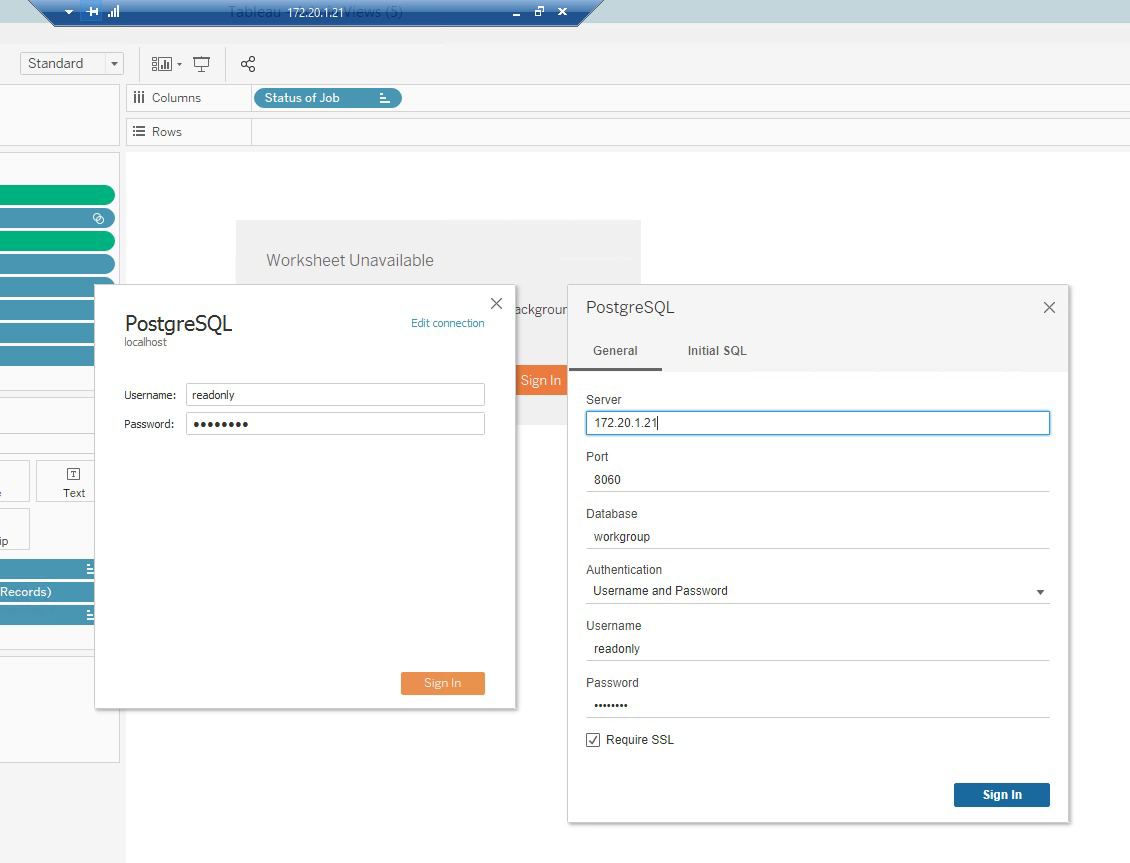Open the Authentication dropdown

(817, 591)
